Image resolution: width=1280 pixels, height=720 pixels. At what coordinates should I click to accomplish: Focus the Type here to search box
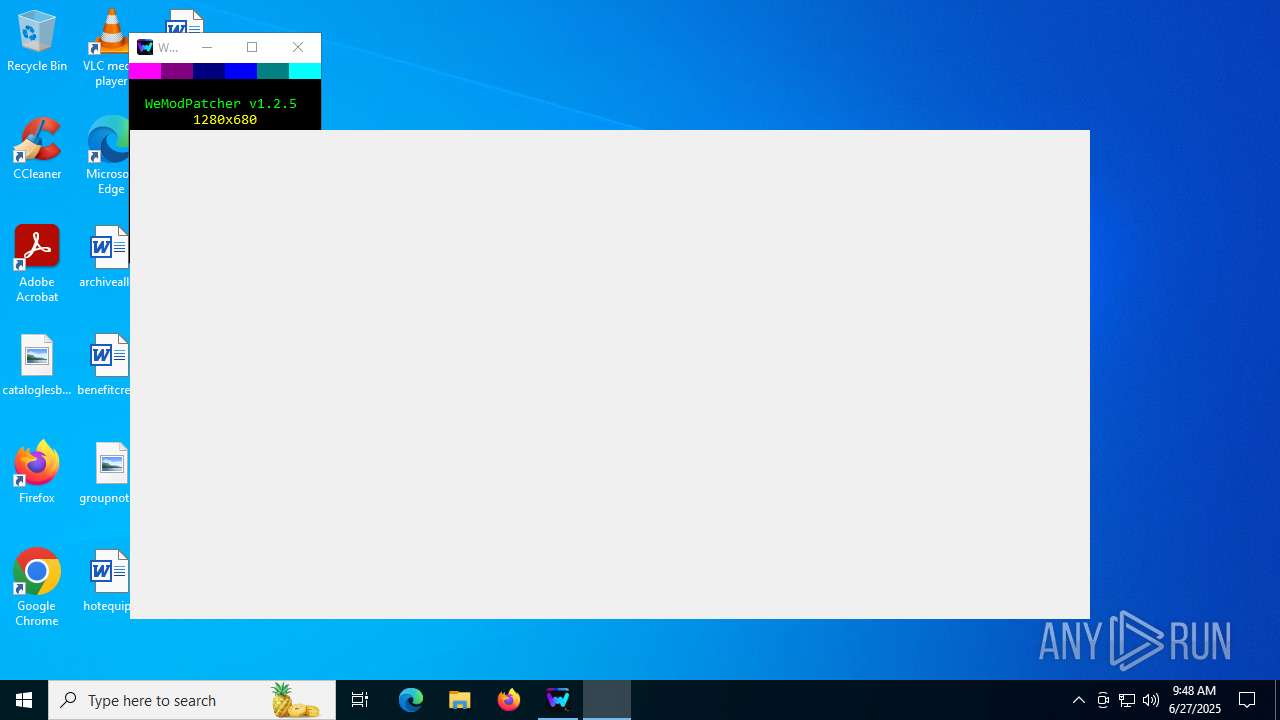point(192,700)
